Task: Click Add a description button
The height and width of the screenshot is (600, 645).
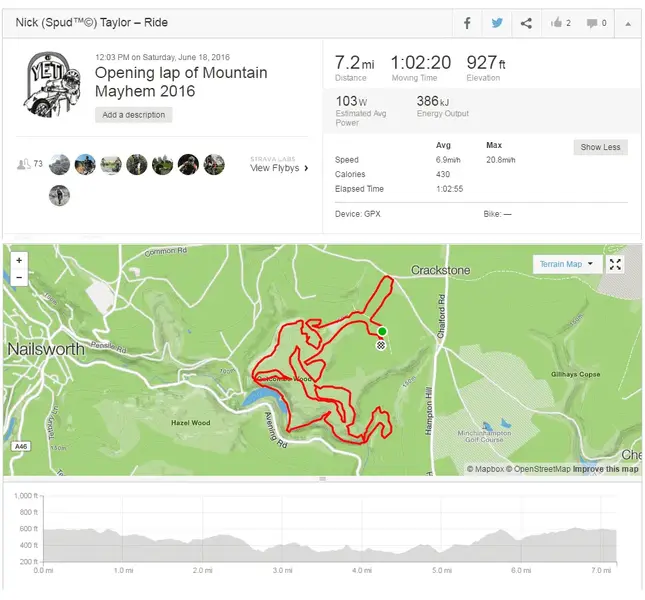Action: [134, 115]
